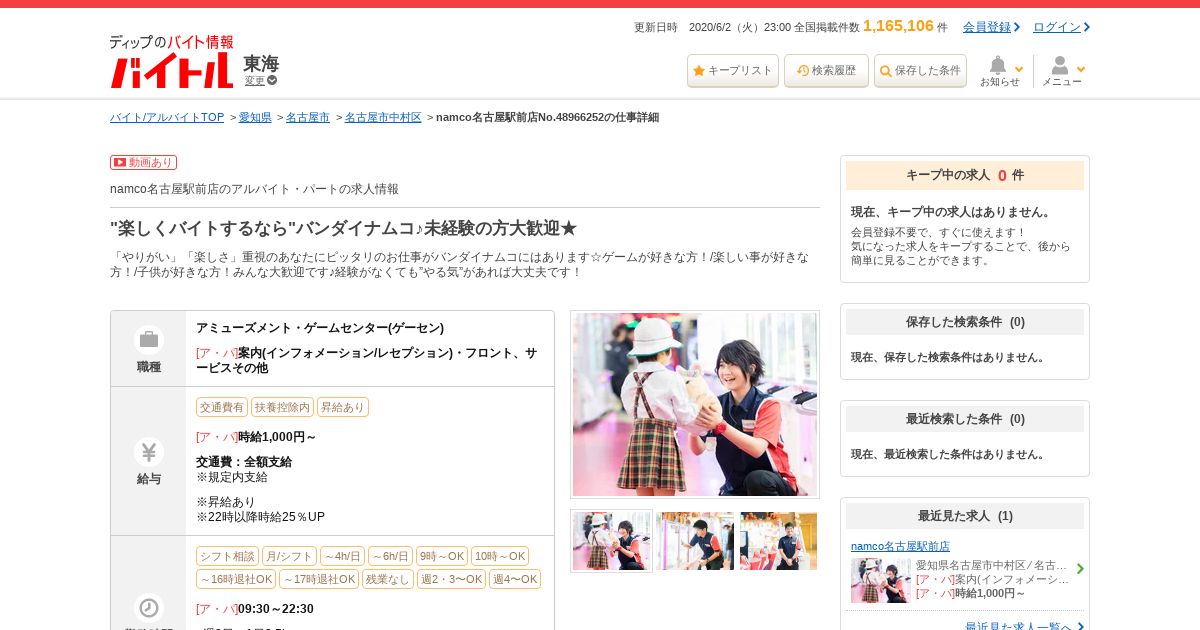Click the 9時～OK tag

click(x=442, y=556)
